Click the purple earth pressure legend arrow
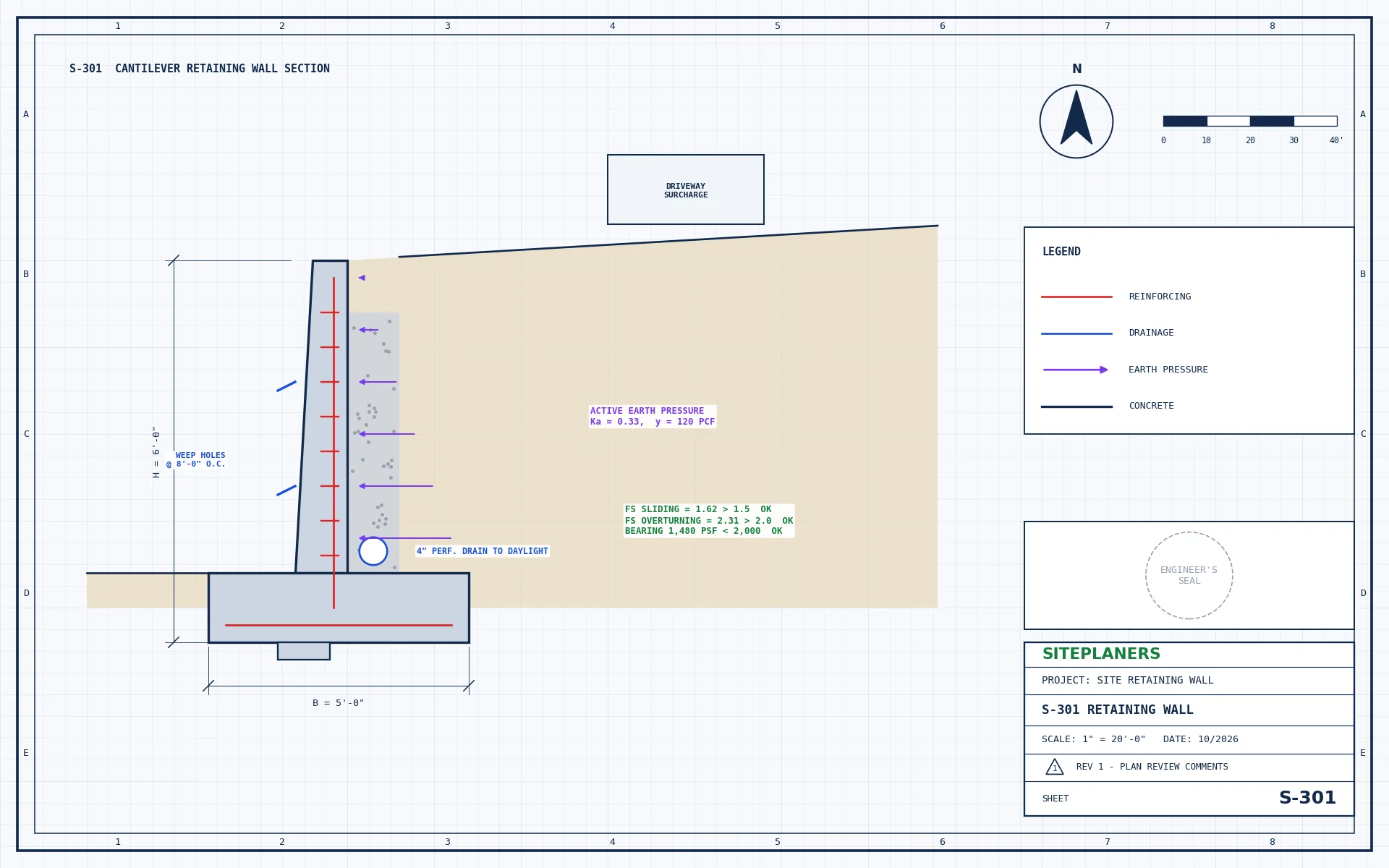This screenshot has width=1389, height=868. (1075, 370)
